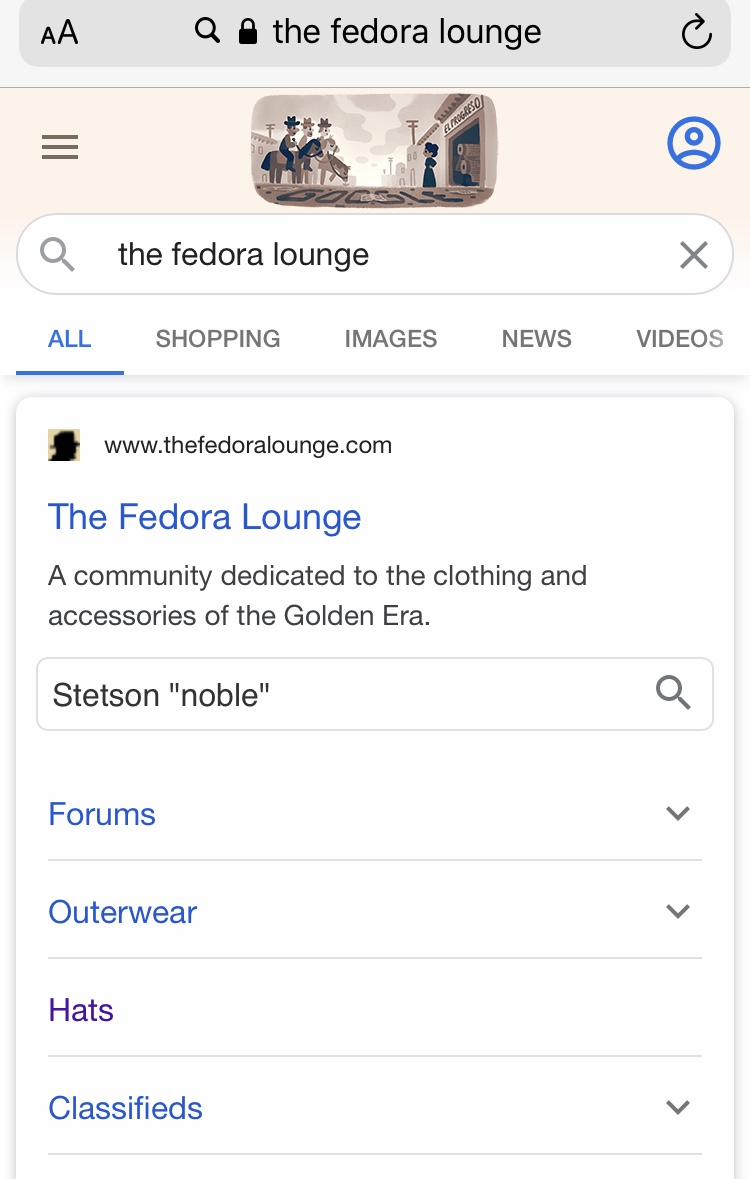Expand the Classifieds section chevron
This screenshot has width=750, height=1179.
(678, 1107)
